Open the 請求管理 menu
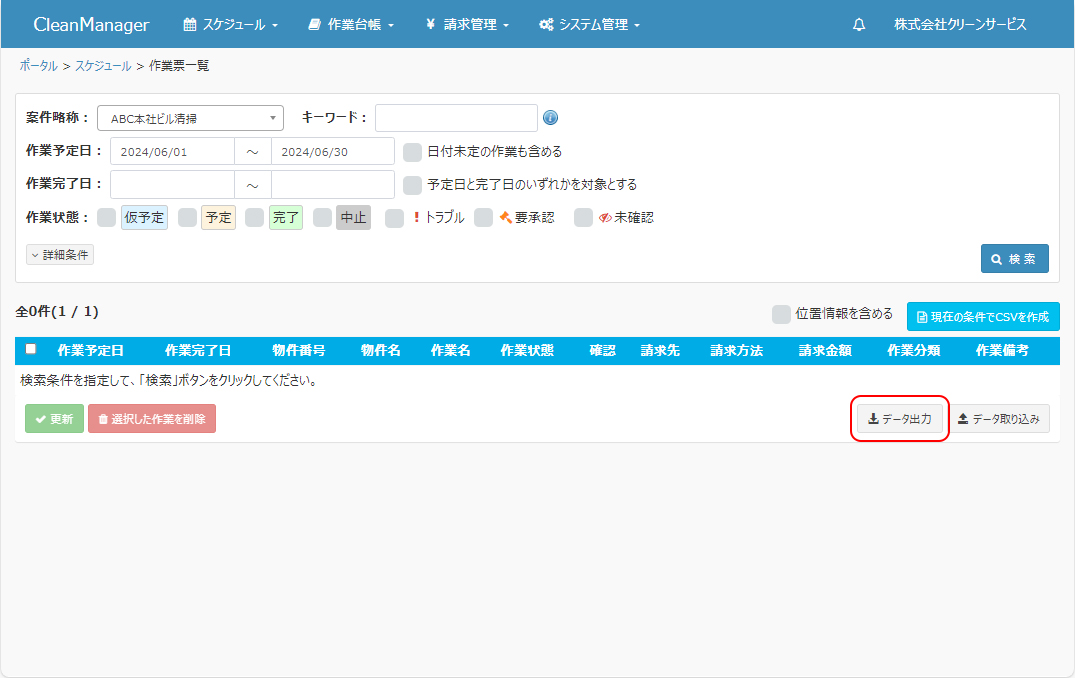 (467, 25)
